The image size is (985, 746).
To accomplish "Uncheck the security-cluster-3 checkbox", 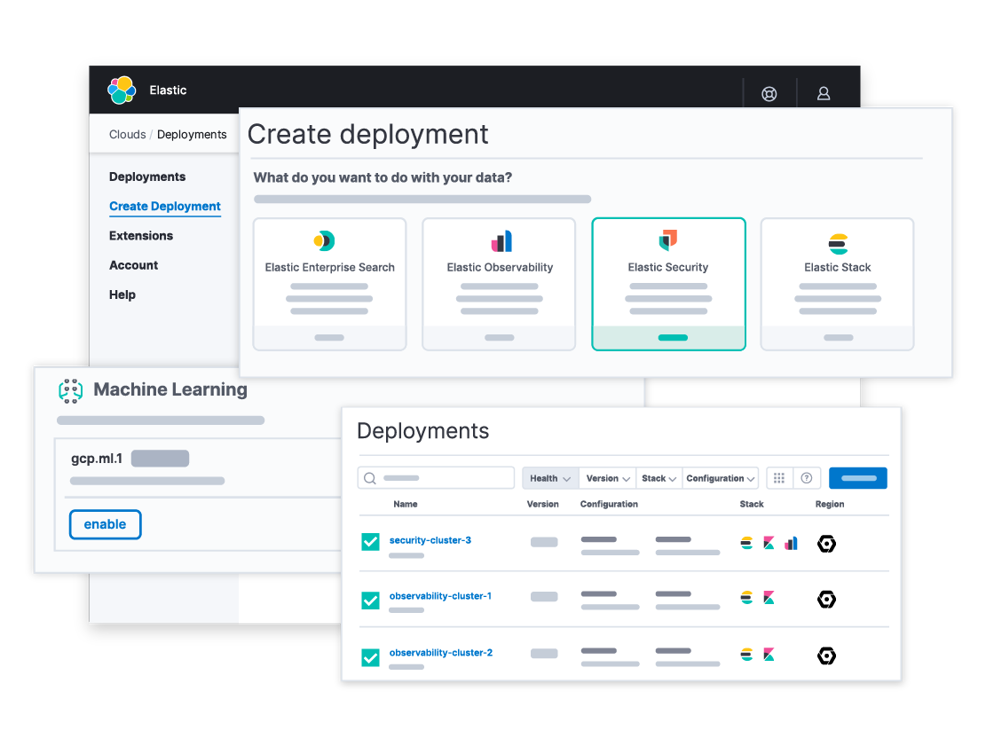I will [371, 542].
